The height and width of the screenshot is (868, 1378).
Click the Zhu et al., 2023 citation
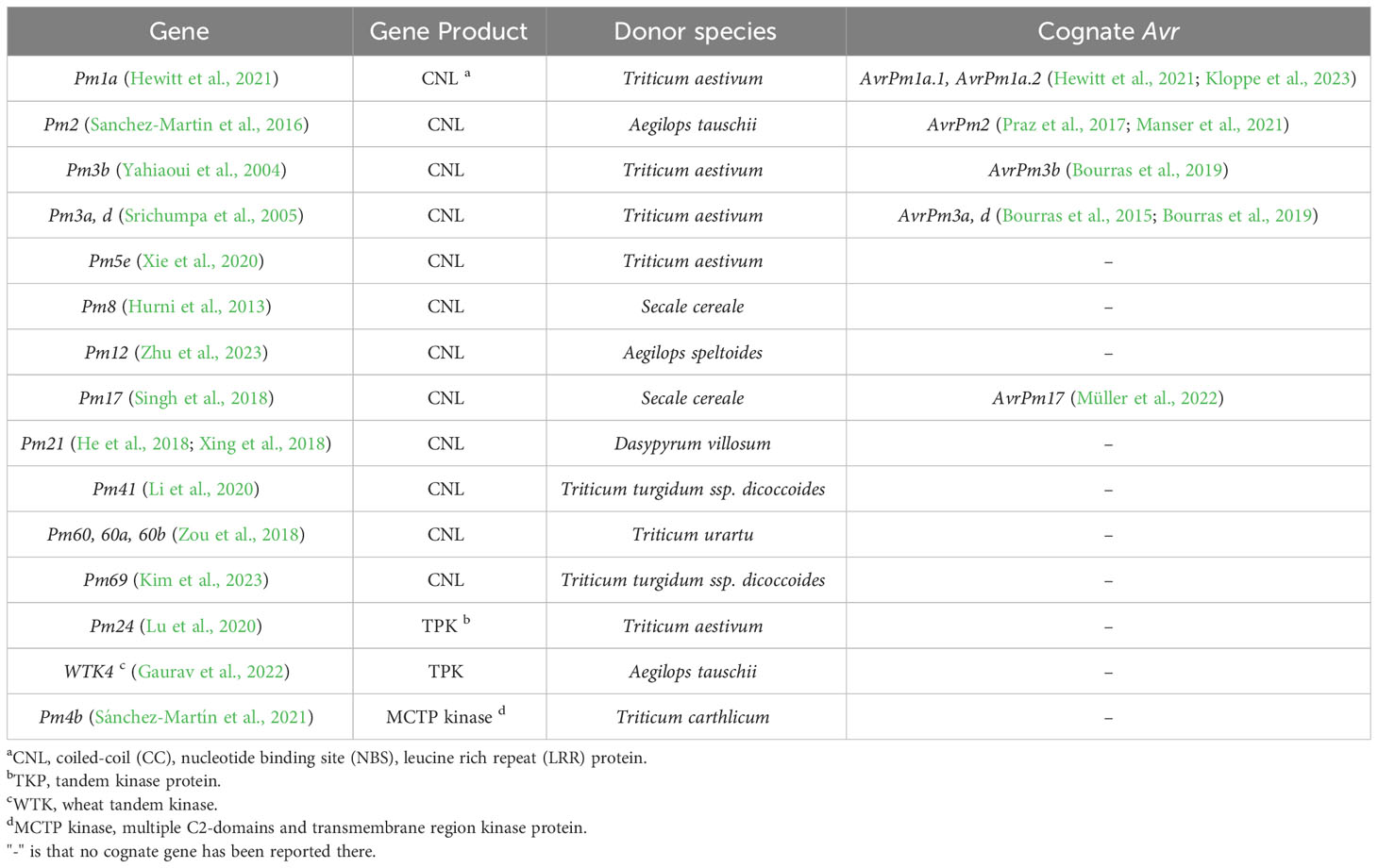(x=201, y=353)
